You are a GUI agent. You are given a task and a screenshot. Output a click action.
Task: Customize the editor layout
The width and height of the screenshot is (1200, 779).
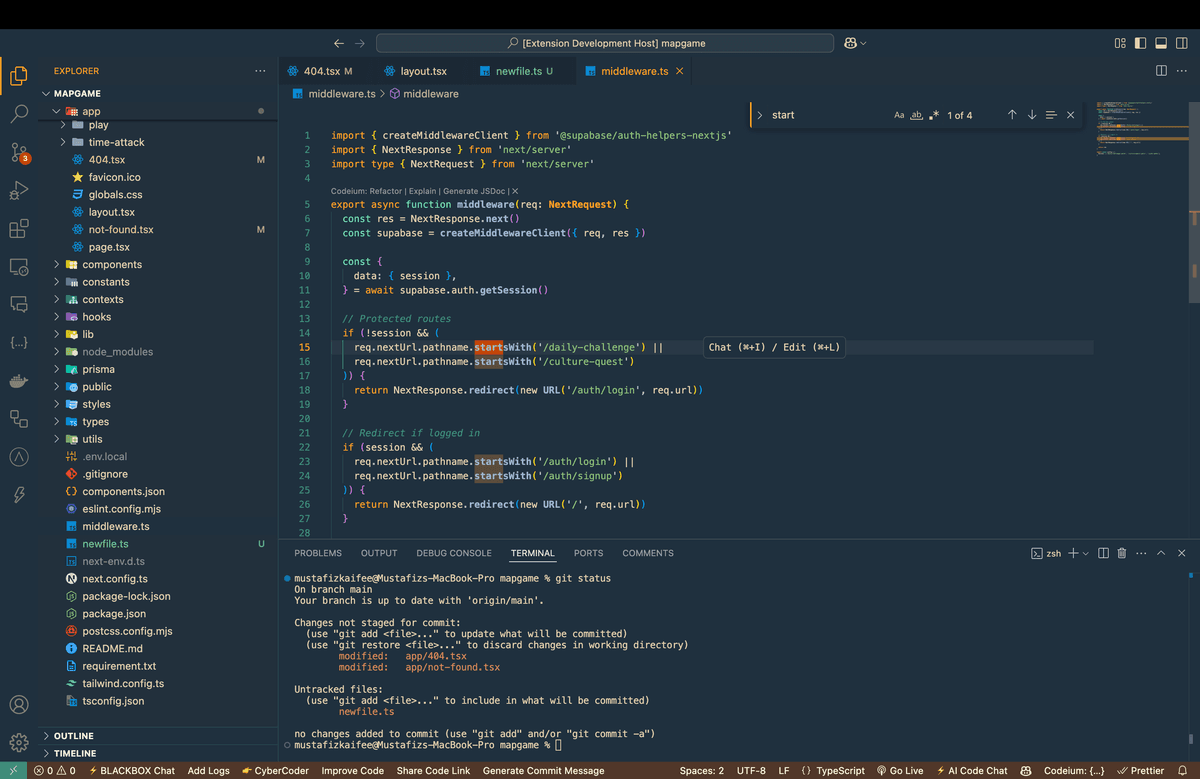pyautogui.click(x=1120, y=43)
